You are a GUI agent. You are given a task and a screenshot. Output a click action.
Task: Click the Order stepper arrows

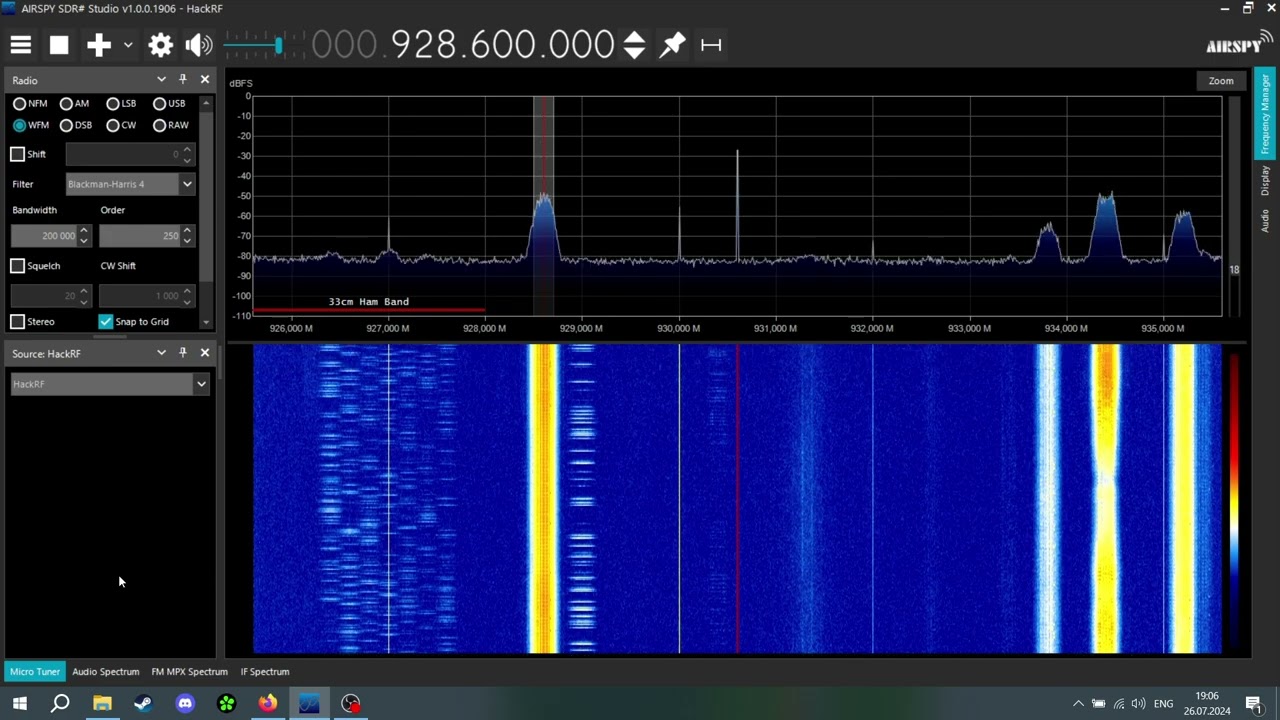187,236
